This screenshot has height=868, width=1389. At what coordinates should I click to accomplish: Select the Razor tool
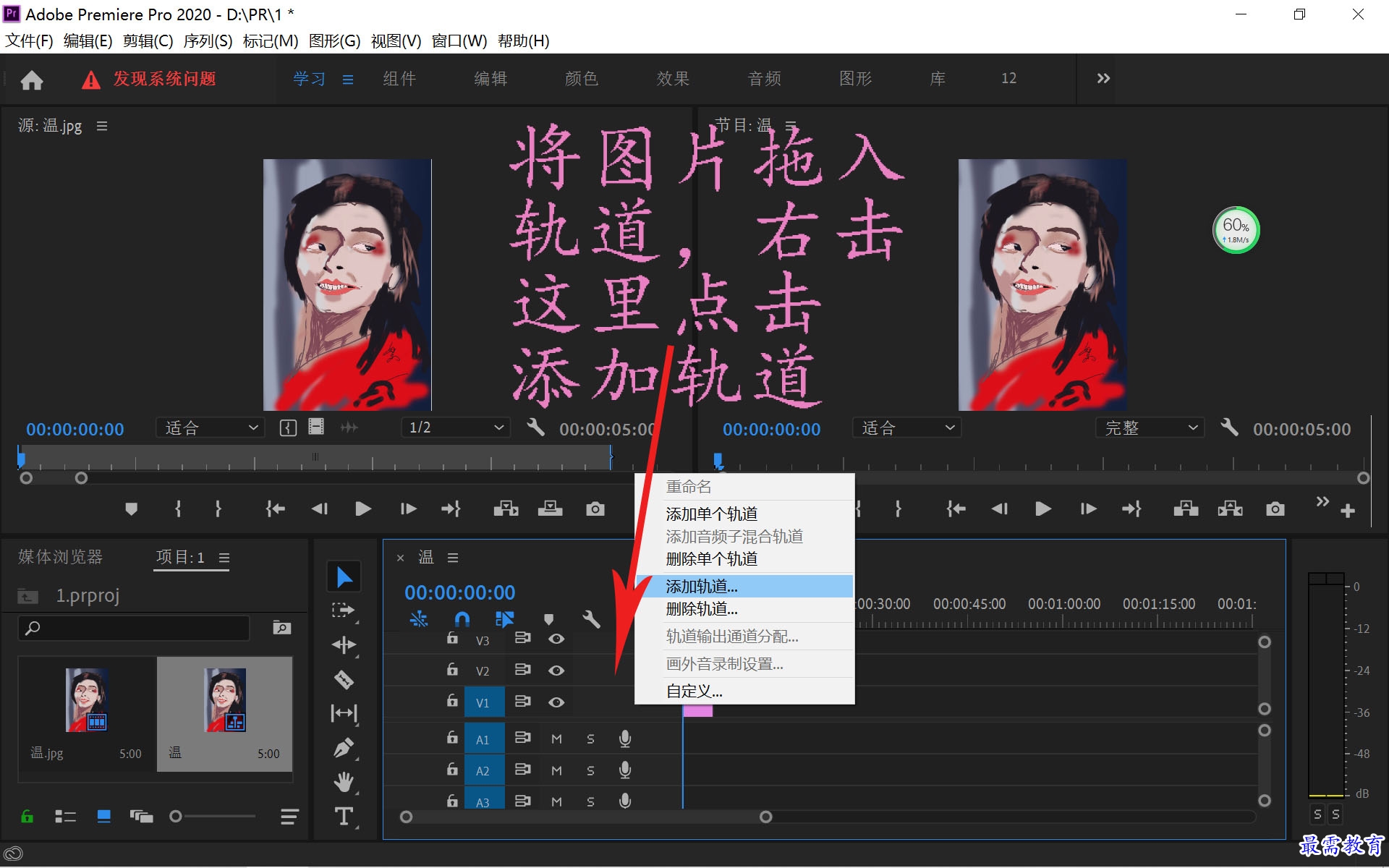[x=344, y=679]
